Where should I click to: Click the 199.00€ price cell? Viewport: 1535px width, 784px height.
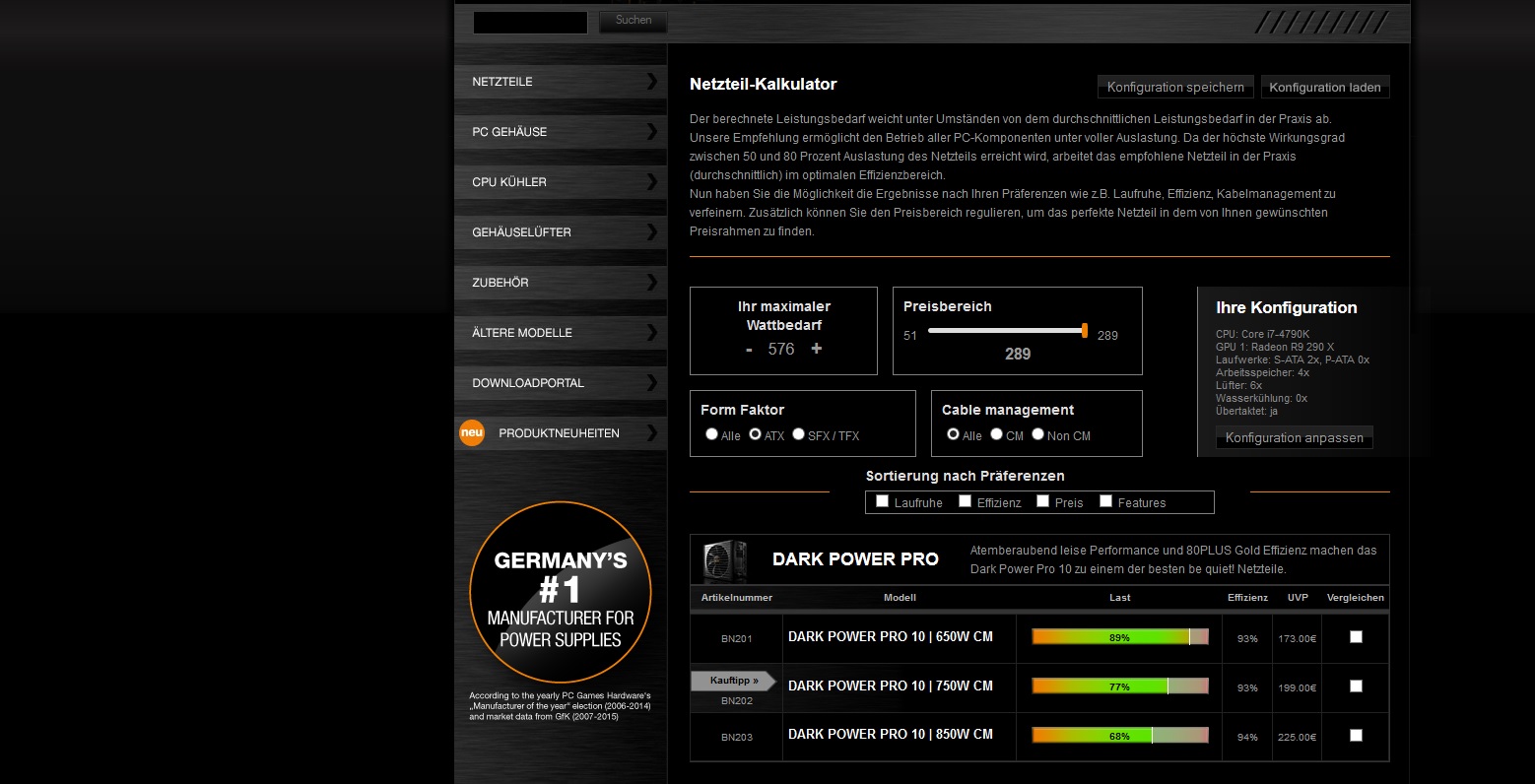point(1298,688)
